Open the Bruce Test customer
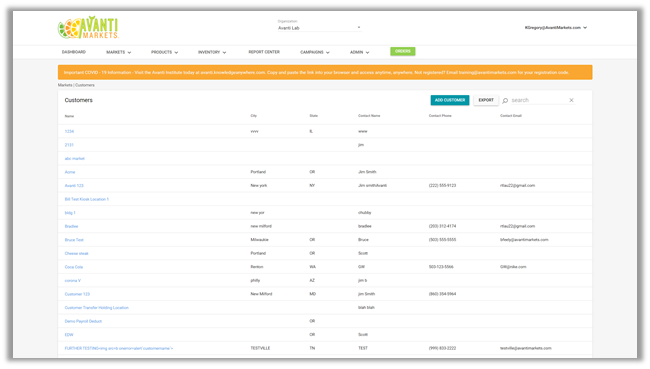650x369 pixels. (74, 240)
